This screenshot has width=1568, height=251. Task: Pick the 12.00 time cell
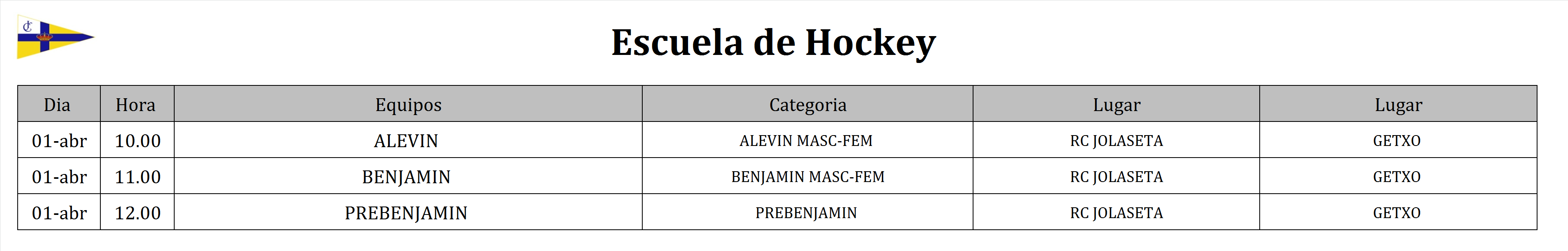tap(138, 213)
